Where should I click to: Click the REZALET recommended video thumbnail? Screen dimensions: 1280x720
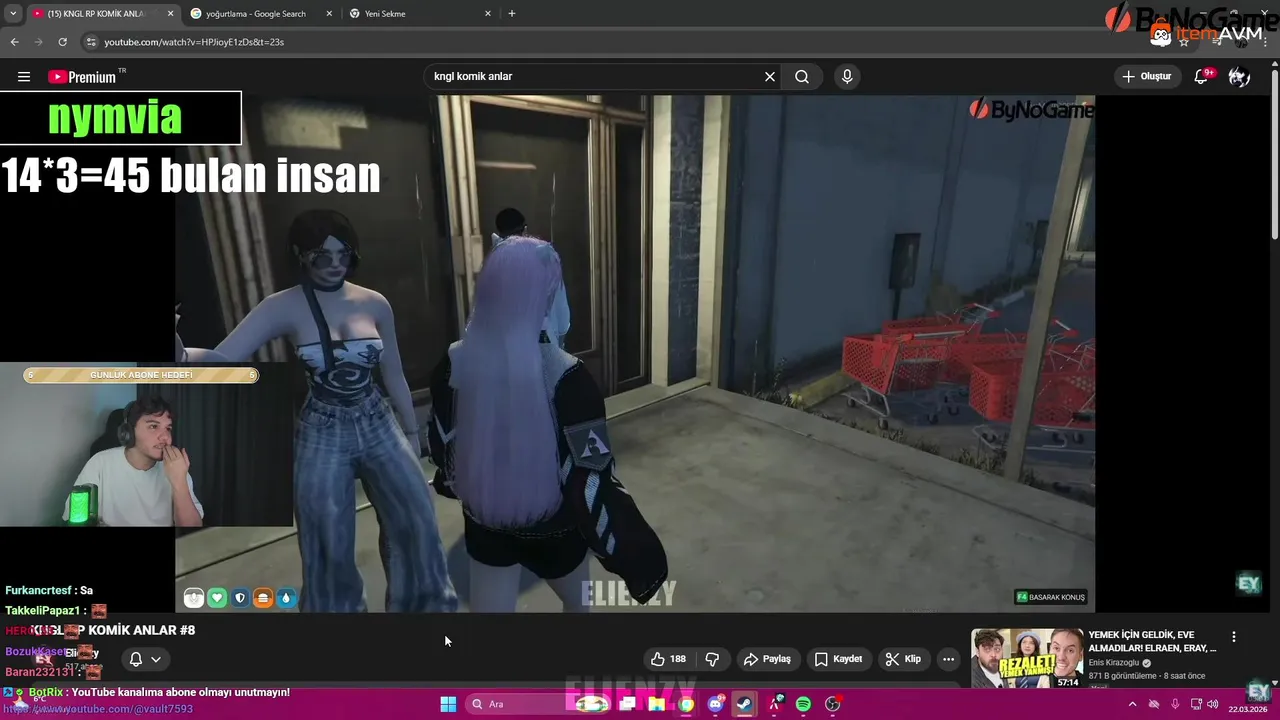[x=1027, y=658]
